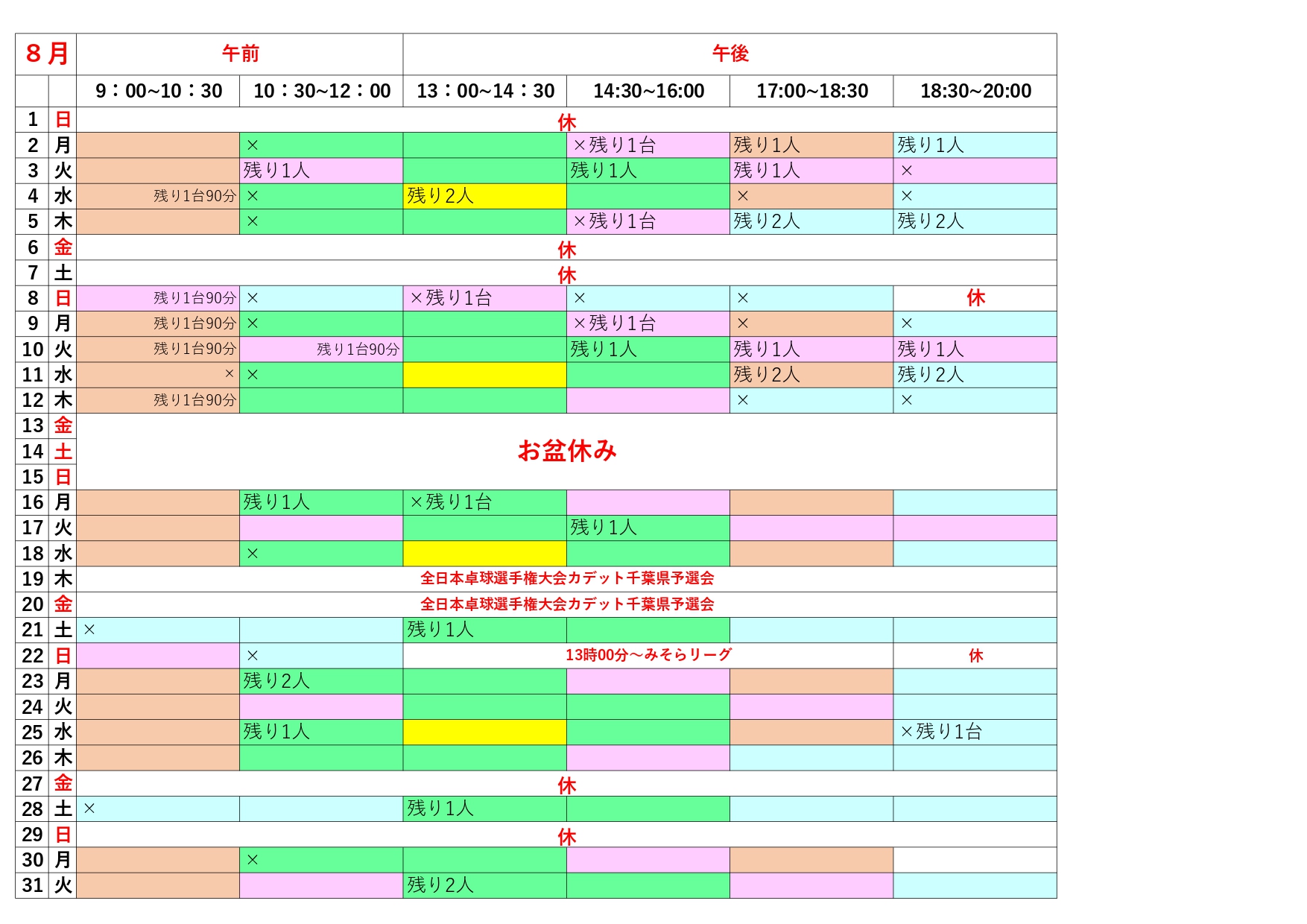Click the 18:30~20:00 time slot header
The width and height of the screenshot is (1307, 924).
(x=975, y=91)
